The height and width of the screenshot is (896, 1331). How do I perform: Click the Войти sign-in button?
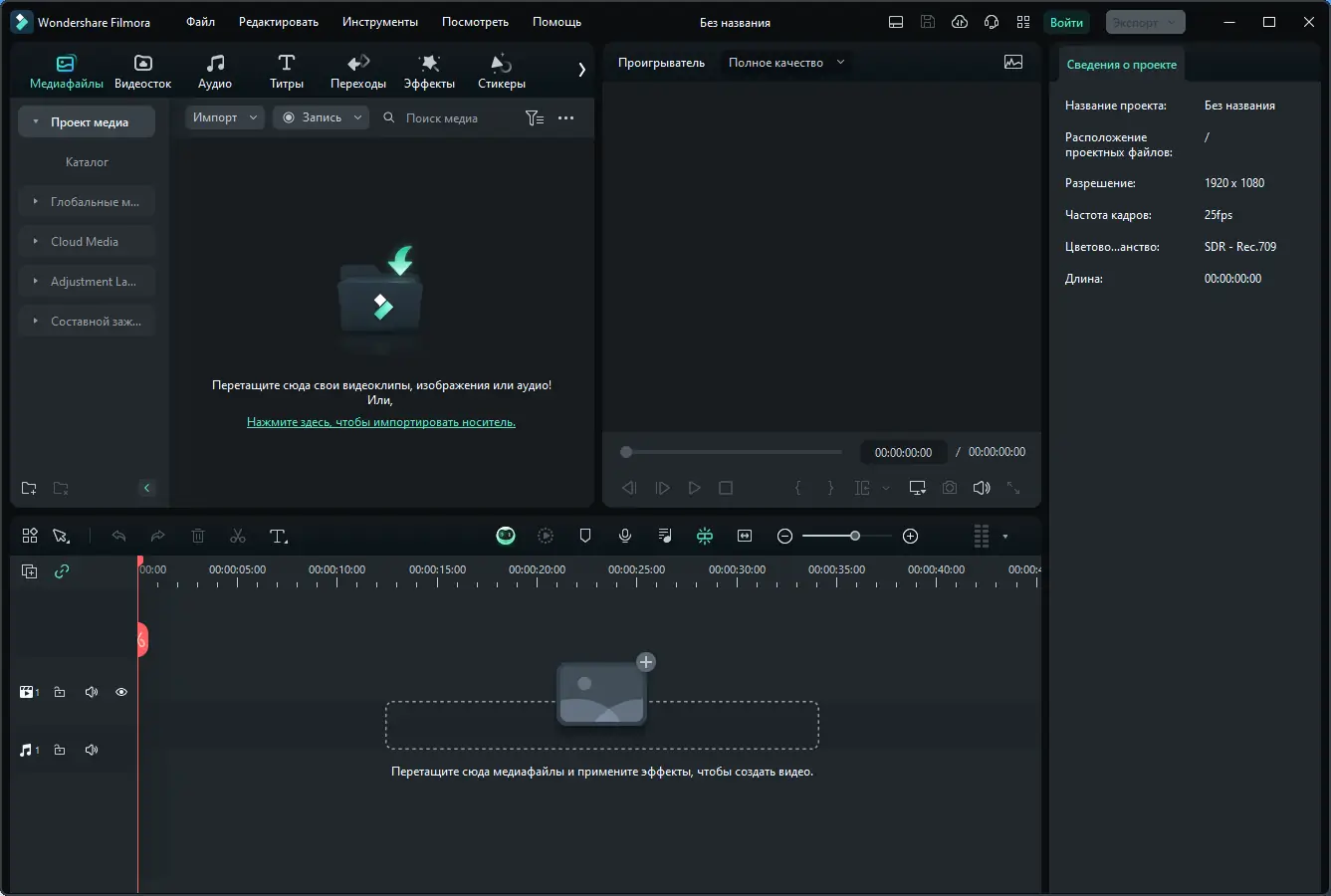[x=1066, y=22]
